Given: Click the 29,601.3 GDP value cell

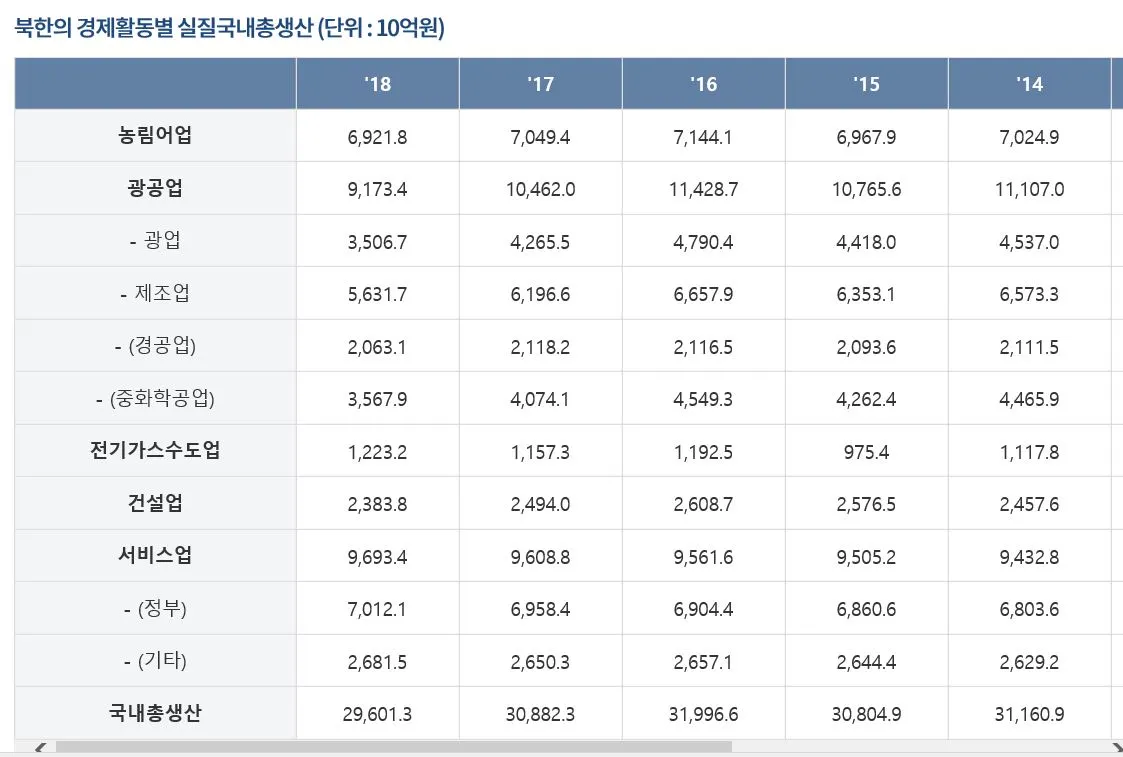Looking at the screenshot, I should click(x=377, y=714).
